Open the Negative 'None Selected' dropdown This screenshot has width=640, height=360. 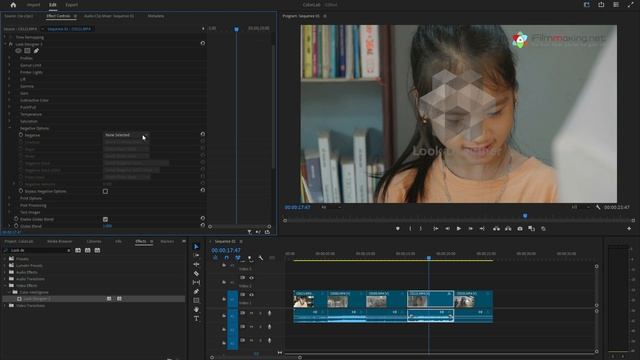126,135
